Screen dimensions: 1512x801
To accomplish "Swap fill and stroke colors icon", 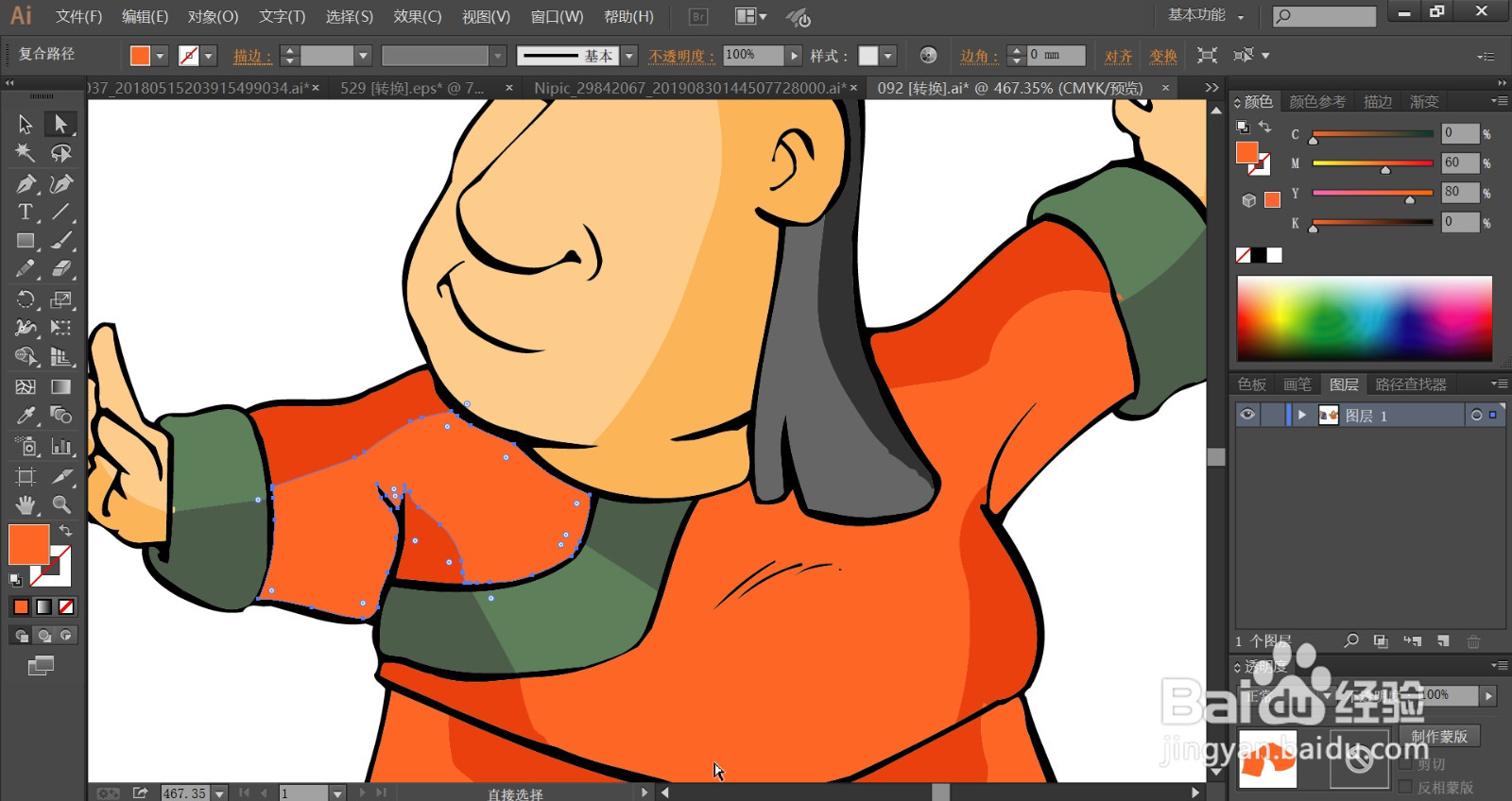I will 65,530.
